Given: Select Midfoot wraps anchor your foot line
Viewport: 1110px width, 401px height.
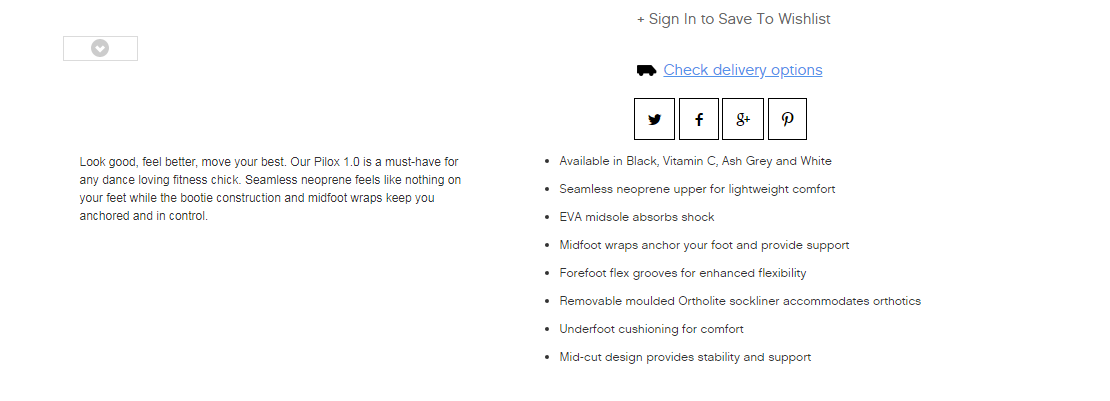Looking at the screenshot, I should tap(704, 245).
